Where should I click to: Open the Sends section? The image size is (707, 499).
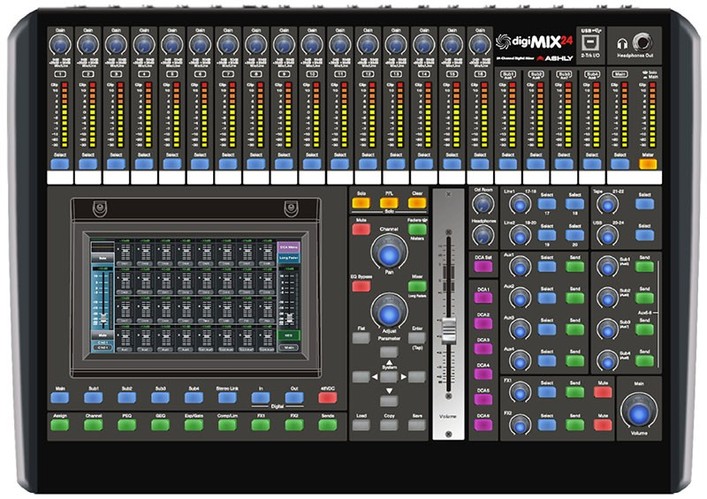(328, 425)
